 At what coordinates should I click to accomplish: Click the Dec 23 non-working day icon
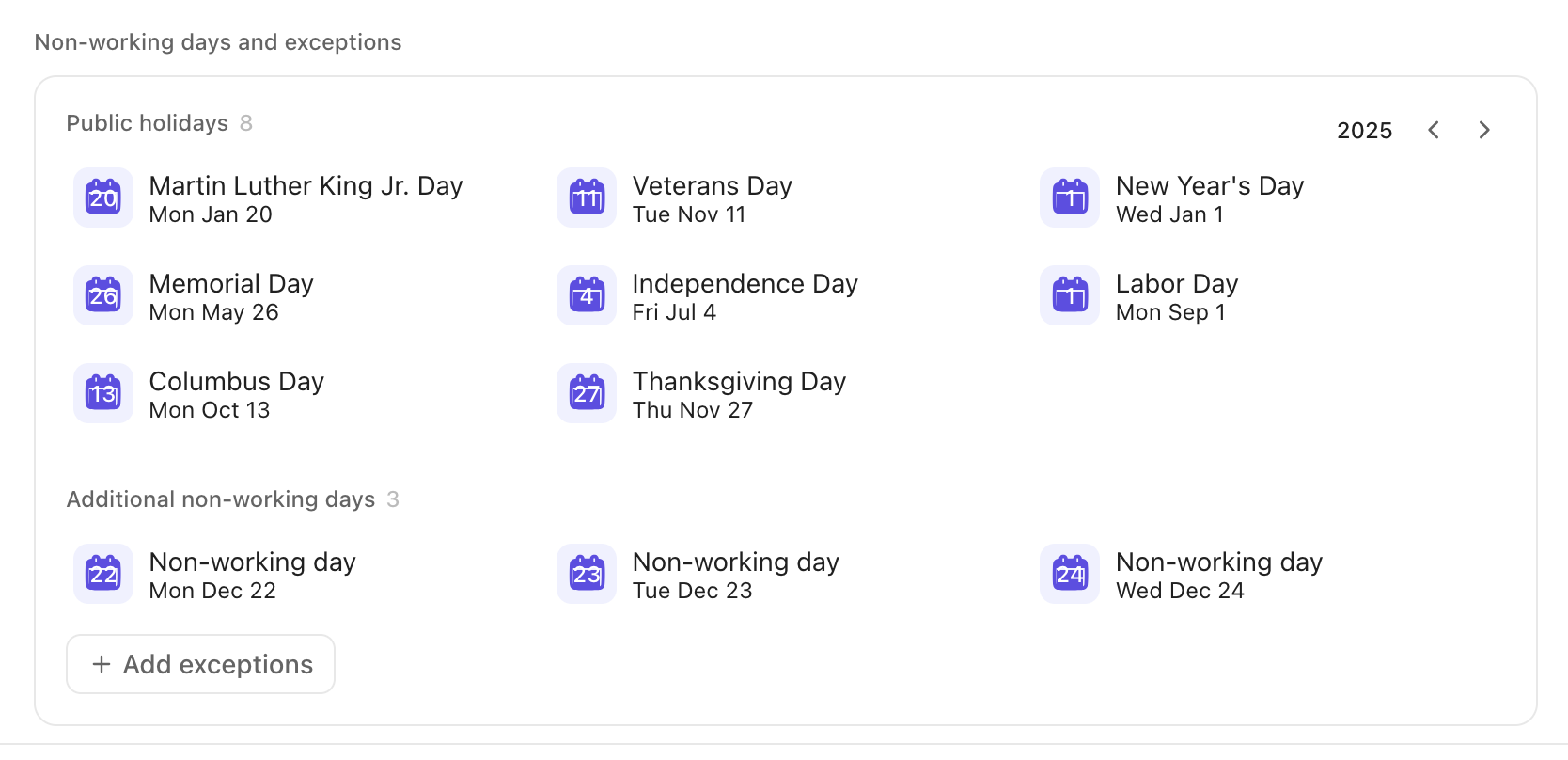coord(587,574)
